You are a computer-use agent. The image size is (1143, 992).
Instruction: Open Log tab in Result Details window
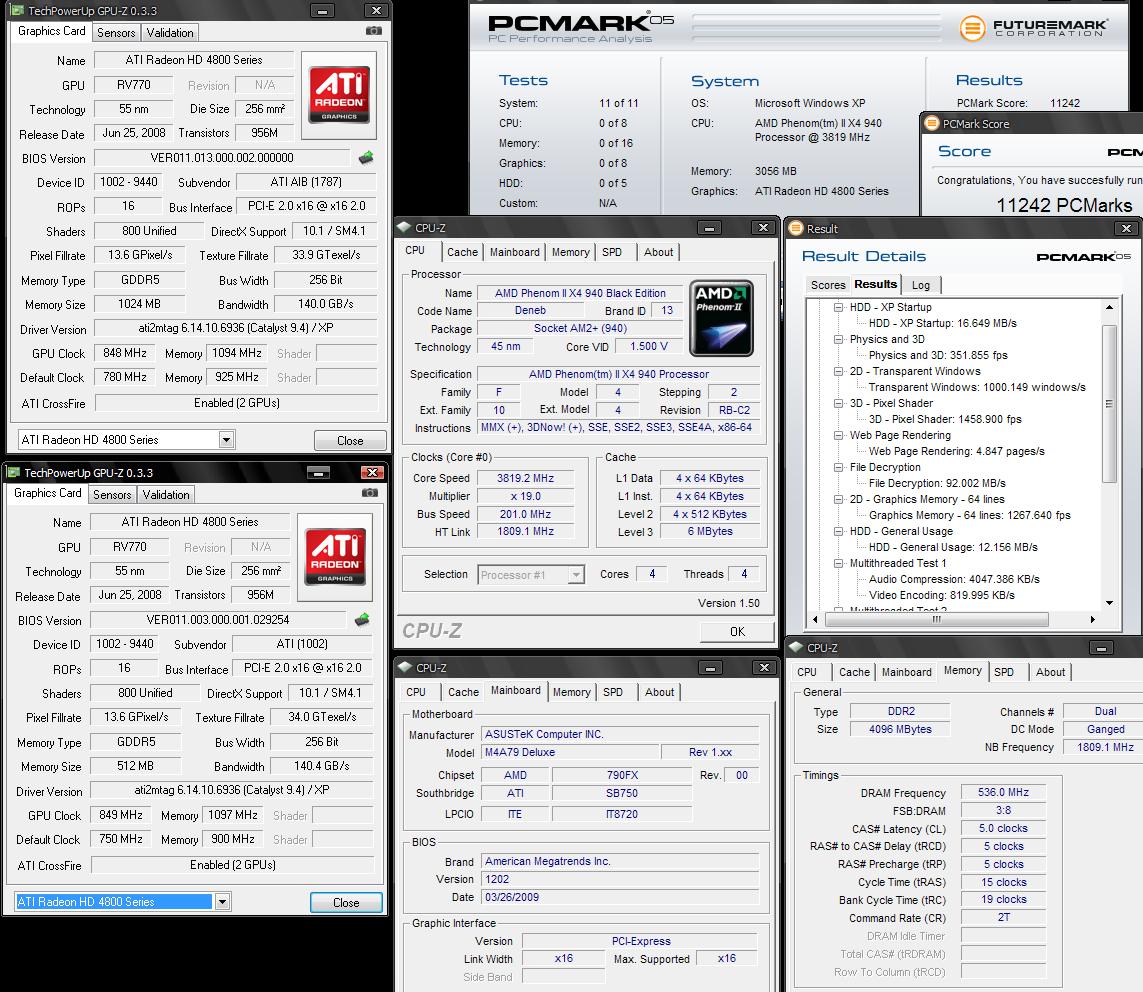coord(921,285)
